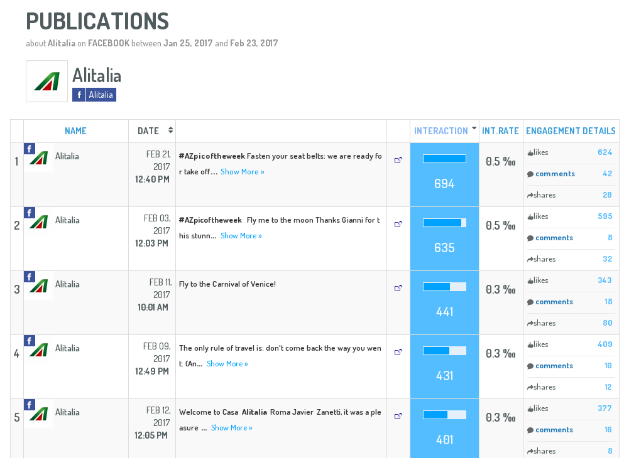Click likes thumb icon in row 5 engagement
This screenshot has width=630, height=476.
[x=530, y=409]
